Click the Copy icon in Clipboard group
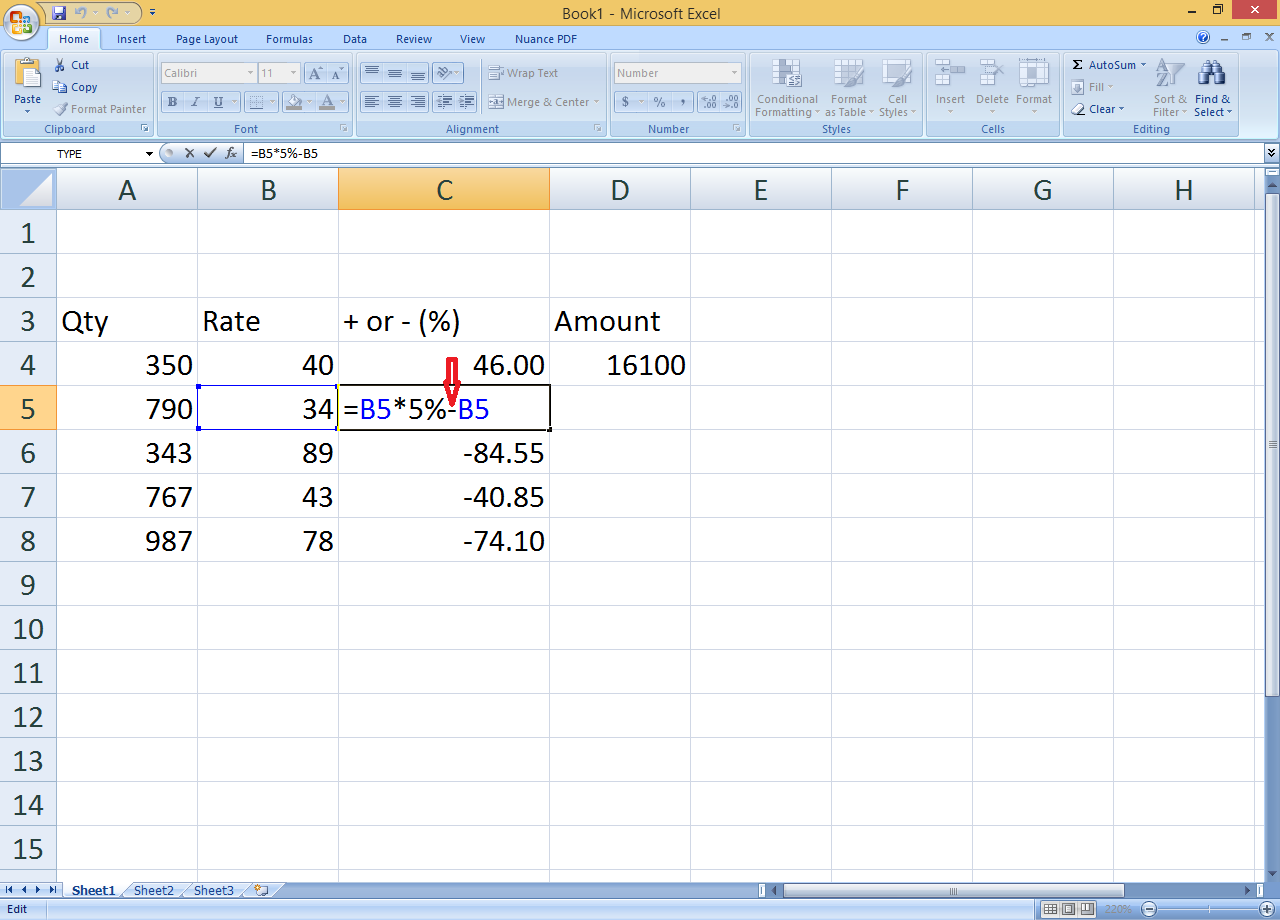 (59, 87)
